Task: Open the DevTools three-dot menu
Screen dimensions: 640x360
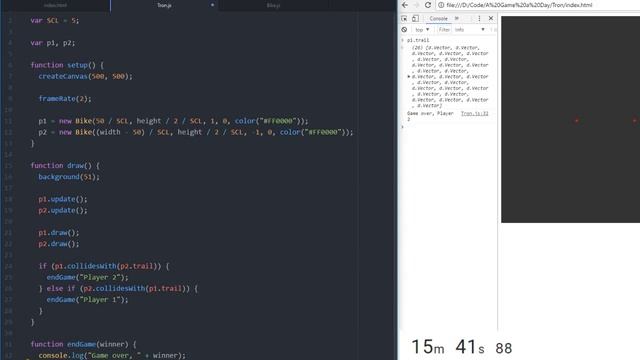Action: pyautogui.click(x=479, y=18)
